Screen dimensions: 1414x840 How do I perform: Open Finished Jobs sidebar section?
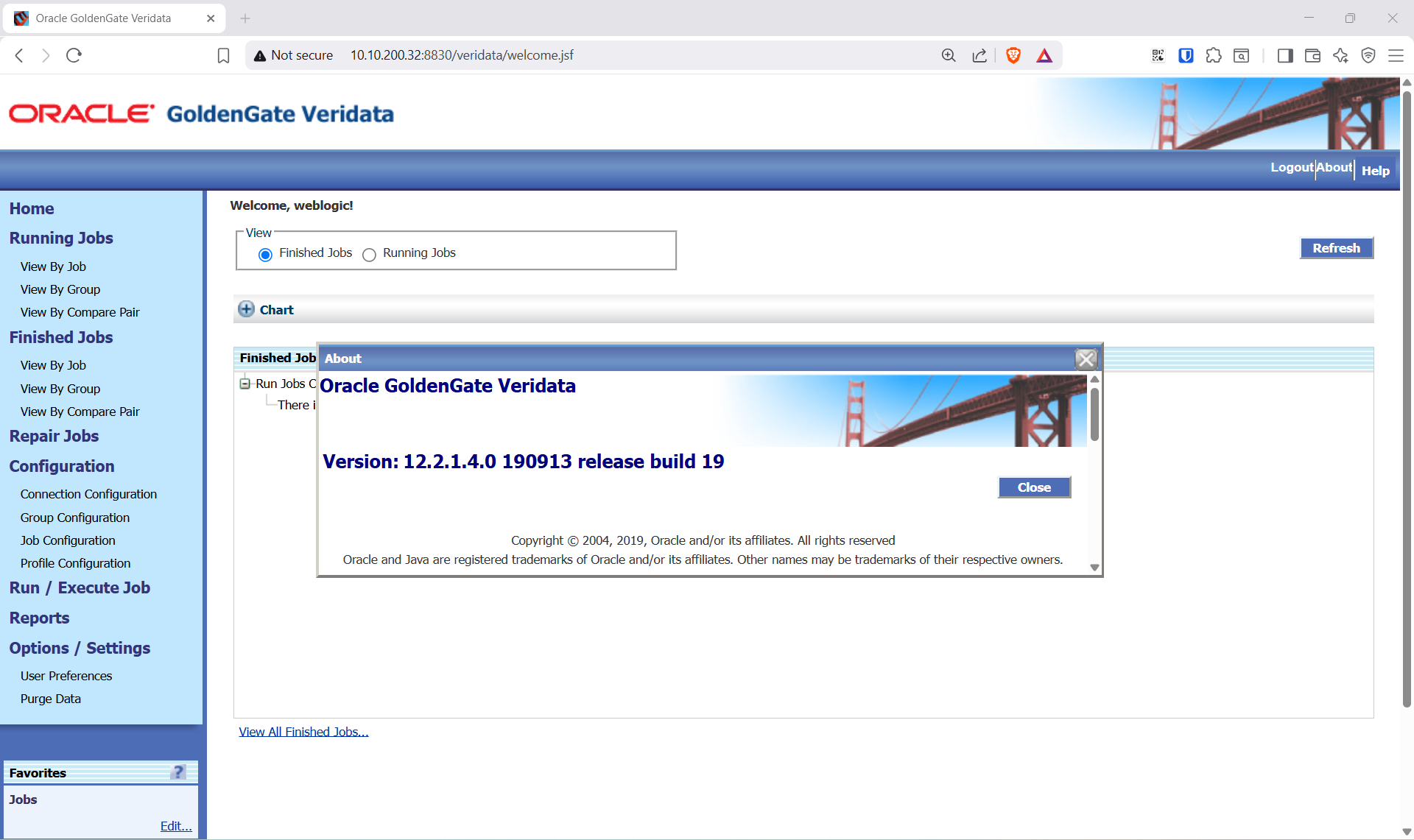[x=61, y=337]
